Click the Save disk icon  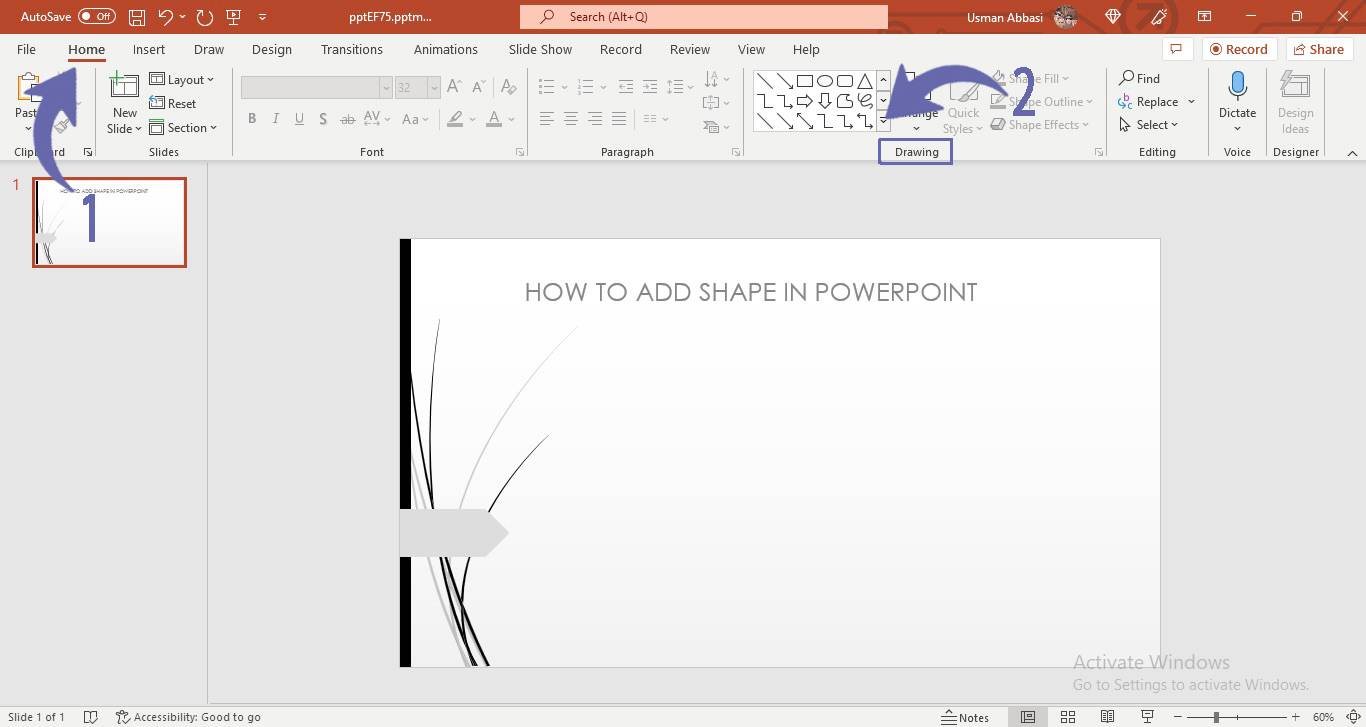pos(137,17)
